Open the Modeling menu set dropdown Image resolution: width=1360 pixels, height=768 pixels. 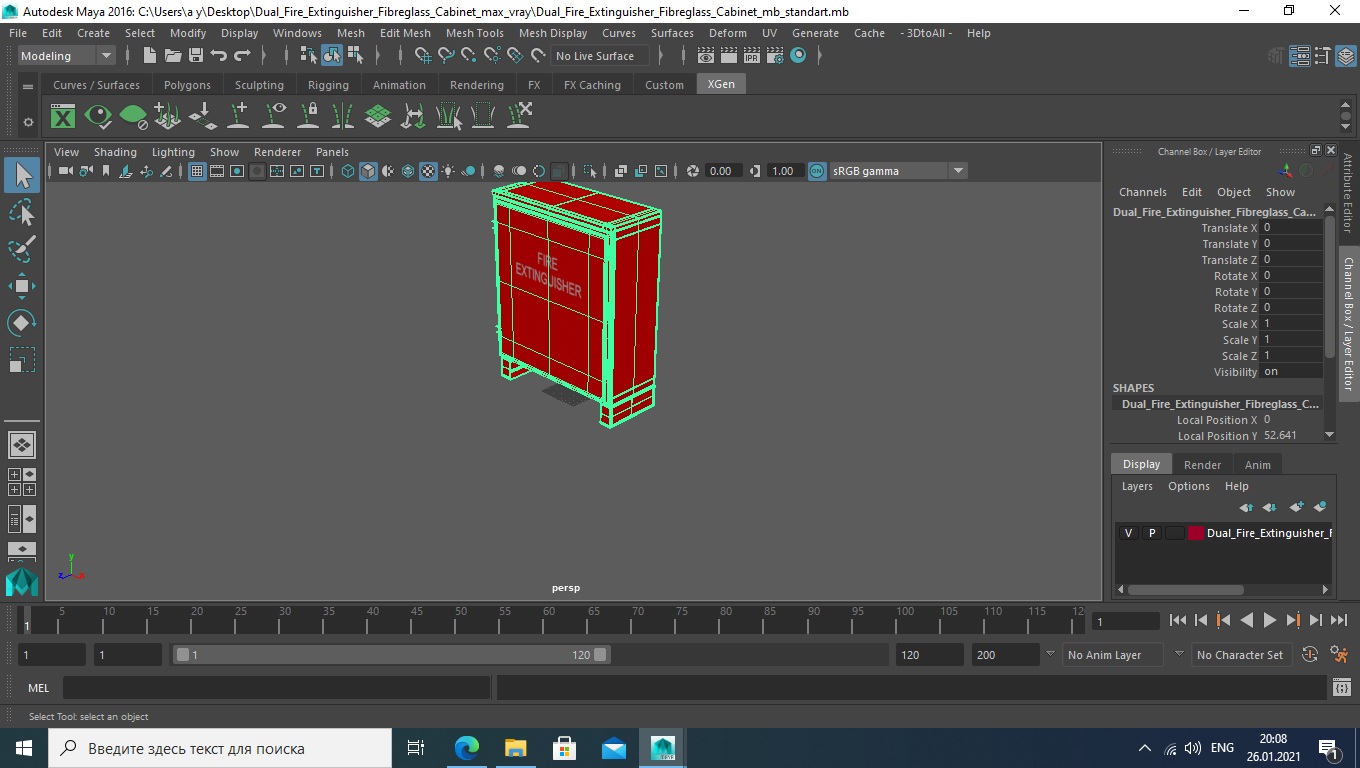(66, 56)
